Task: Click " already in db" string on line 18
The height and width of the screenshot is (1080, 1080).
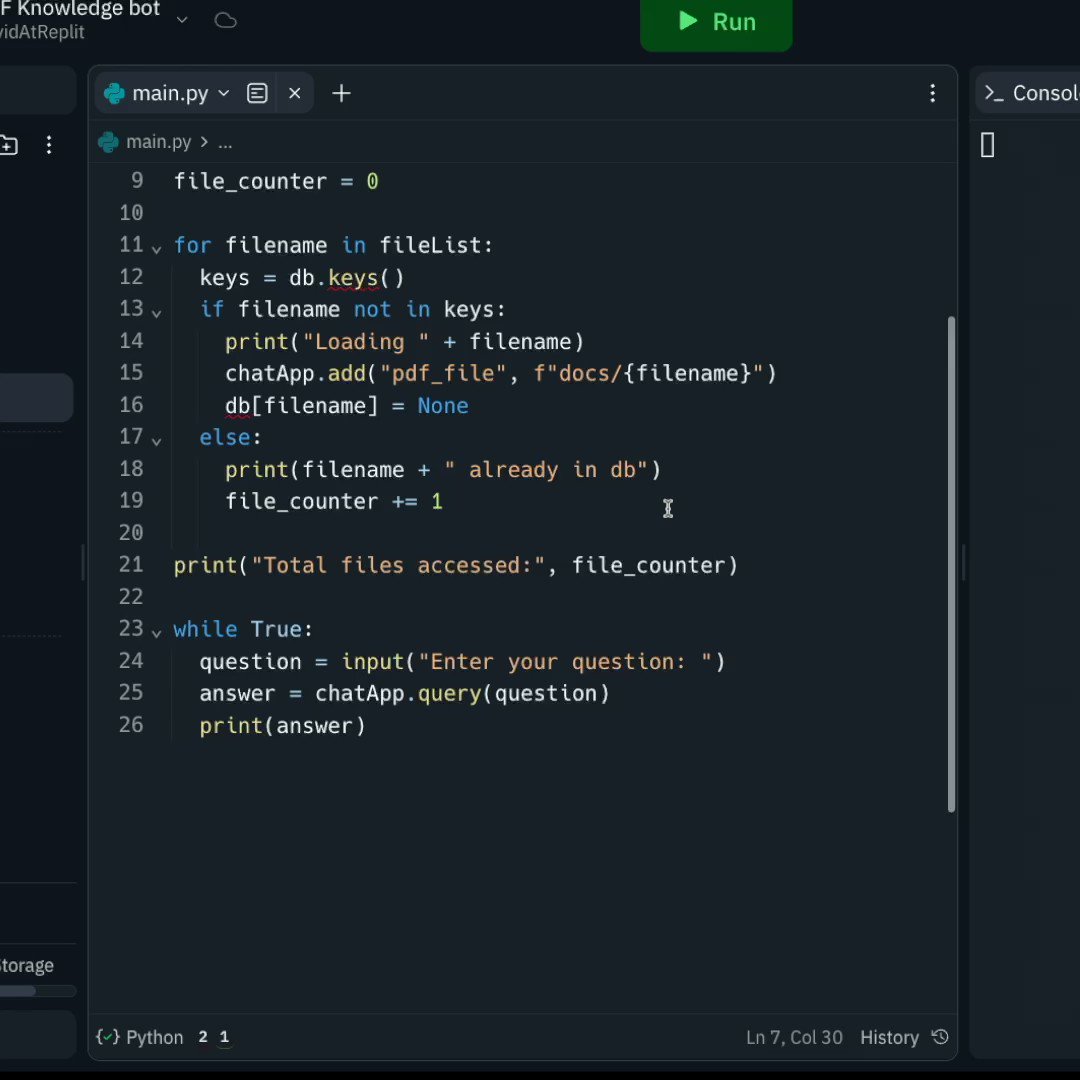Action: pyautogui.click(x=546, y=470)
